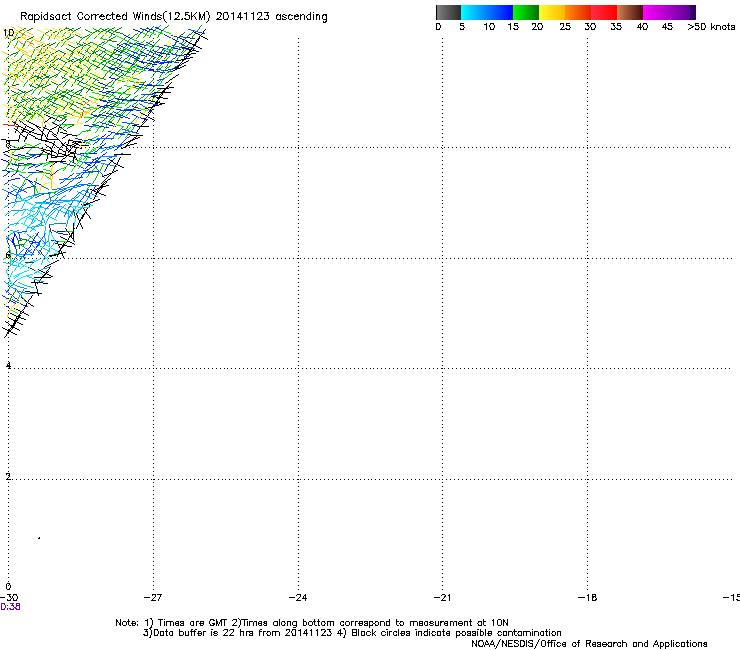Viewport: 740px width, 650px height.
Task: Click the '10' legend scale number
Action: coord(489,27)
